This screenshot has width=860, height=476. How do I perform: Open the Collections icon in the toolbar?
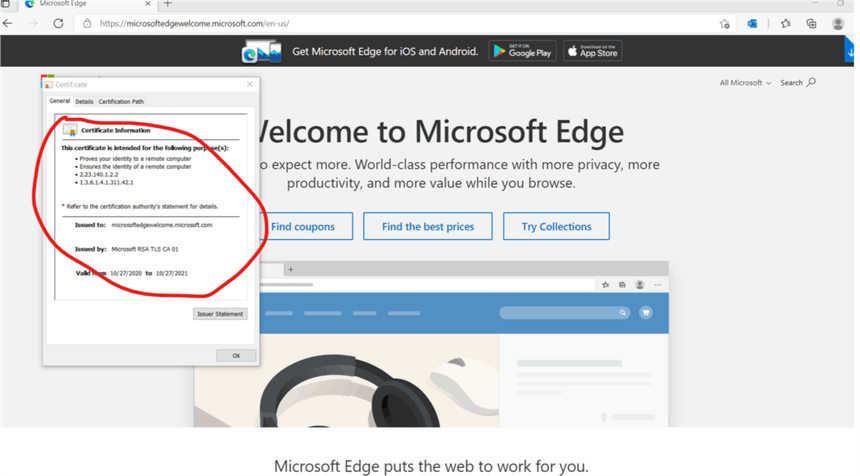(811, 23)
